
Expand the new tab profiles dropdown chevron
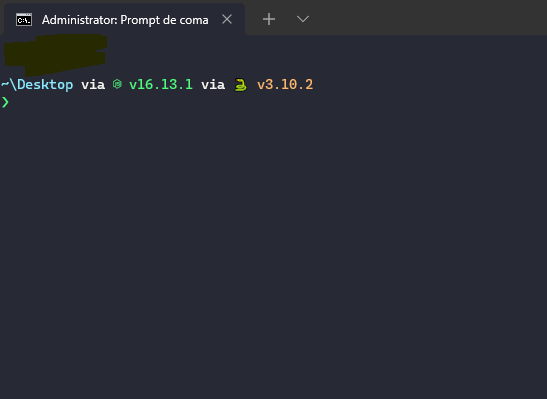303,19
